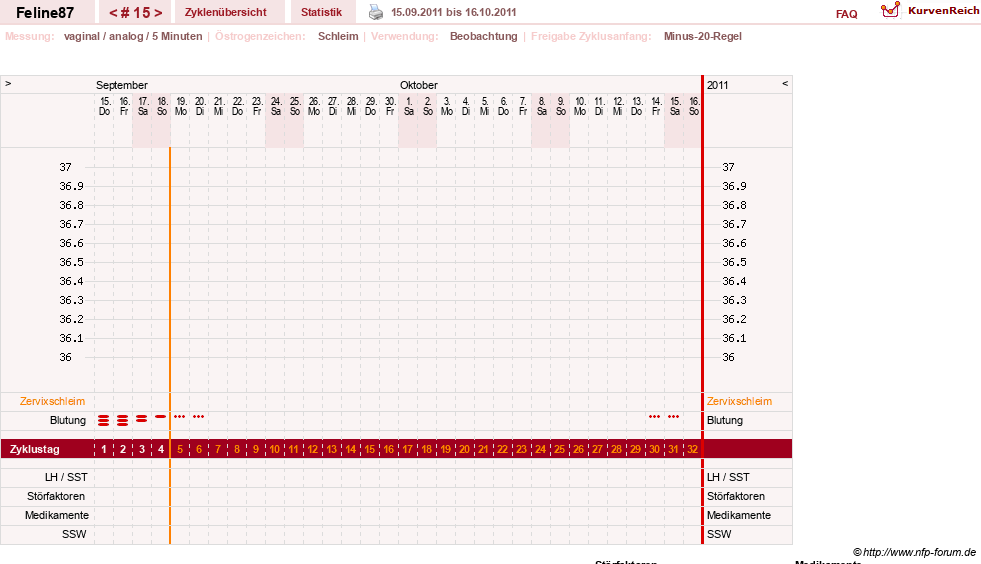This screenshot has width=981, height=564.
Task: Open the Zyklenübersicht tab
Action: coord(225,12)
